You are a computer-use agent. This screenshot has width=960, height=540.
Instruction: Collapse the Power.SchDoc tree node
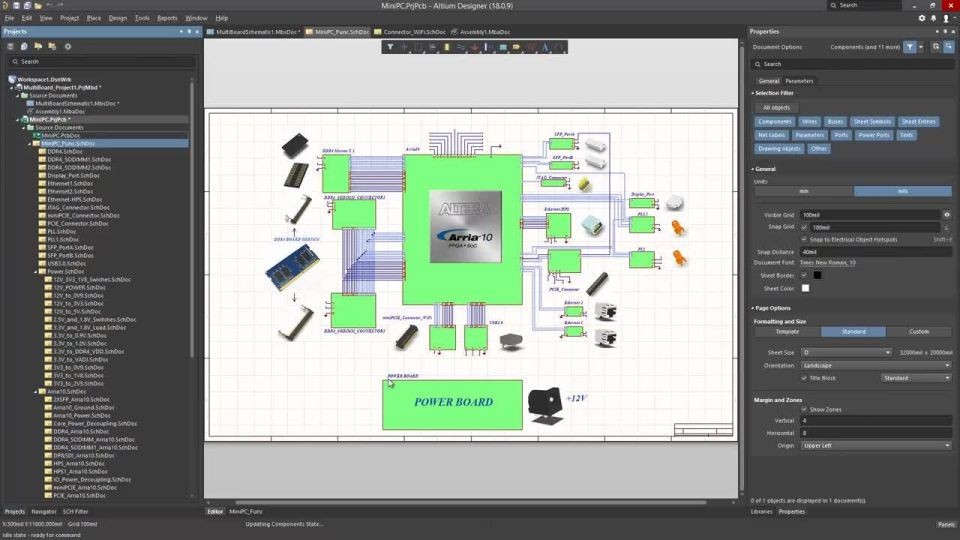pyautogui.click(x=36, y=271)
